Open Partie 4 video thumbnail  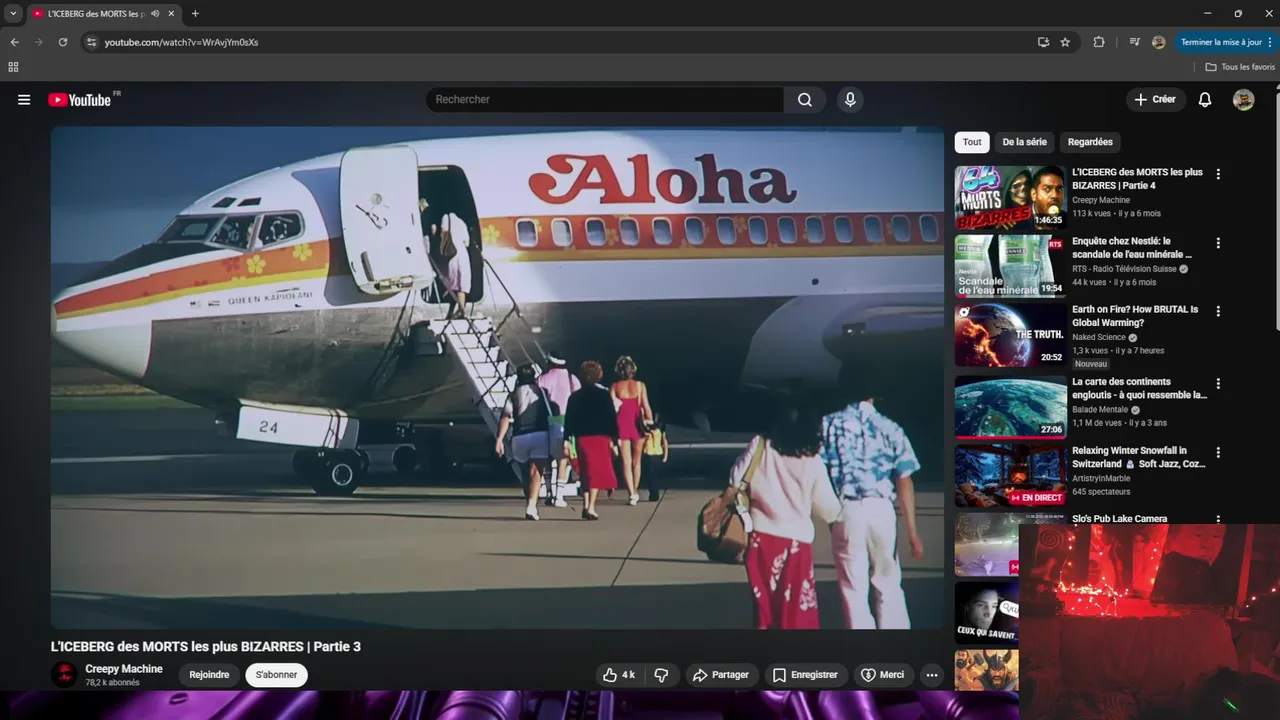pos(1010,198)
